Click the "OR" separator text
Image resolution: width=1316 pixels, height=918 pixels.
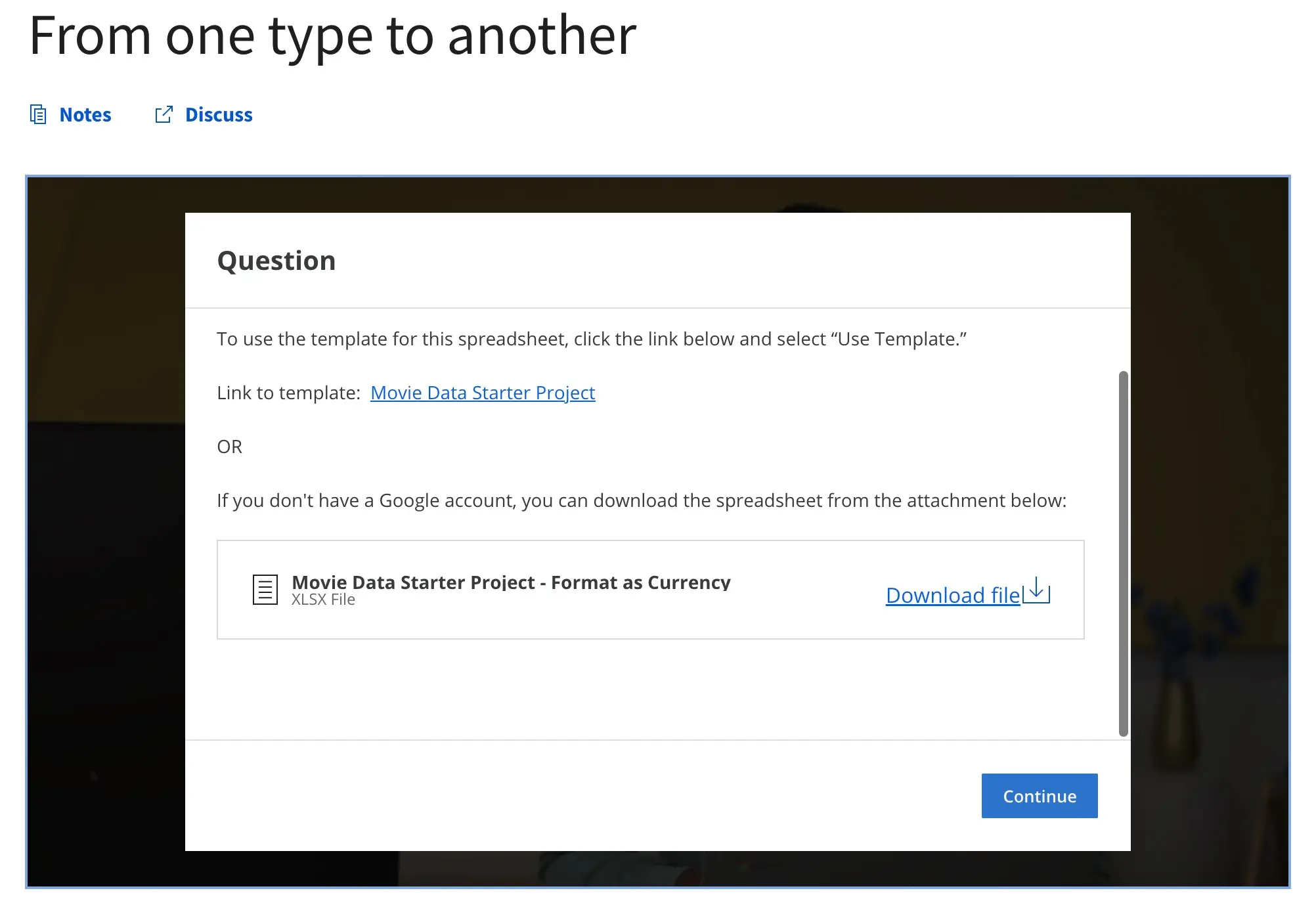(230, 447)
